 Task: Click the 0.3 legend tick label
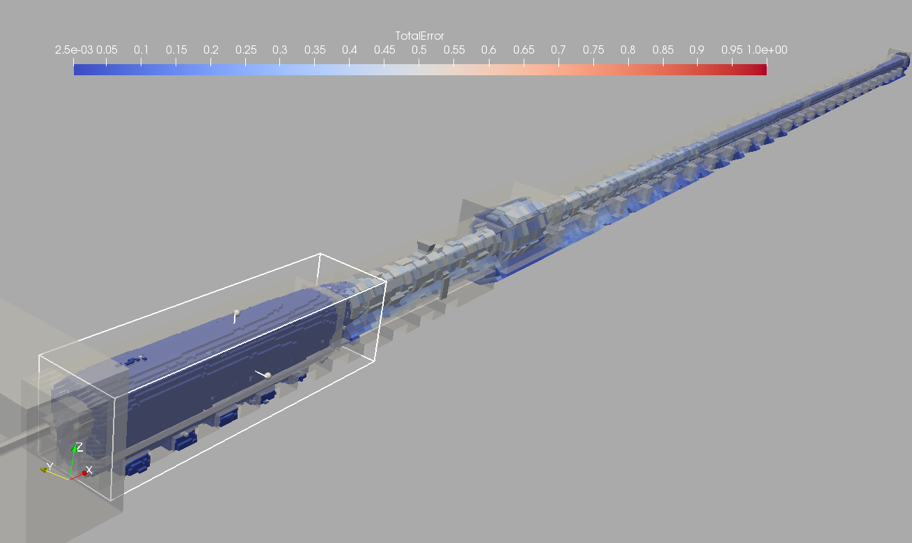280,50
